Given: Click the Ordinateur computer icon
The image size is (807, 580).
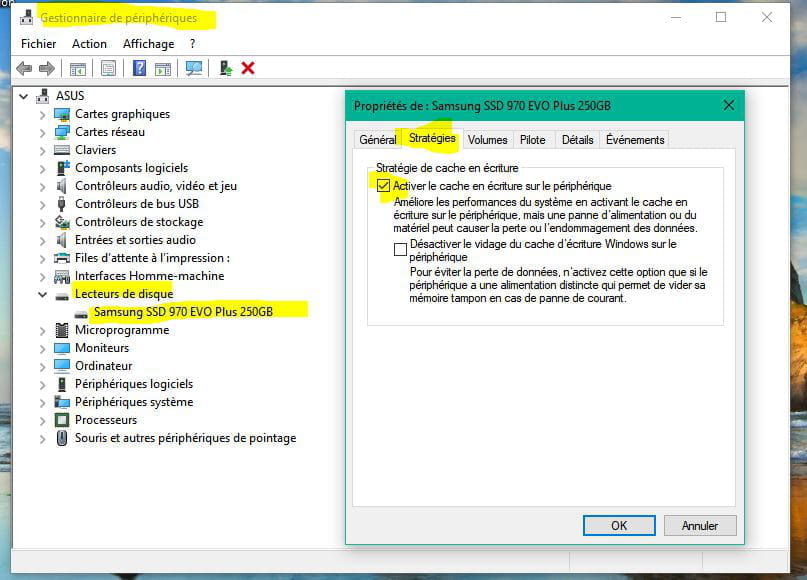Looking at the screenshot, I should pyautogui.click(x=62, y=366).
